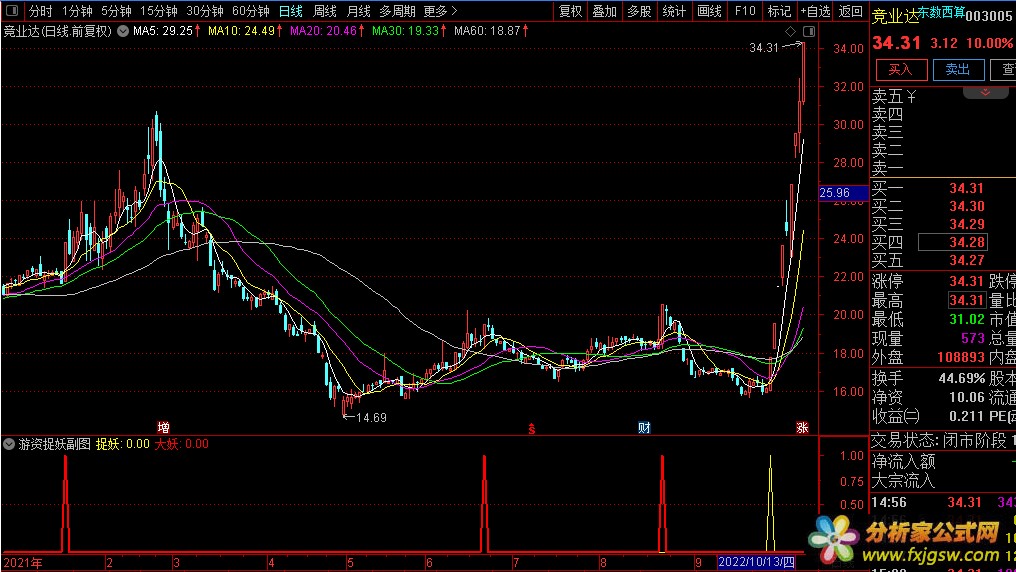Click the 财 financial report marker
The width and height of the screenshot is (1016, 572).
click(644, 427)
